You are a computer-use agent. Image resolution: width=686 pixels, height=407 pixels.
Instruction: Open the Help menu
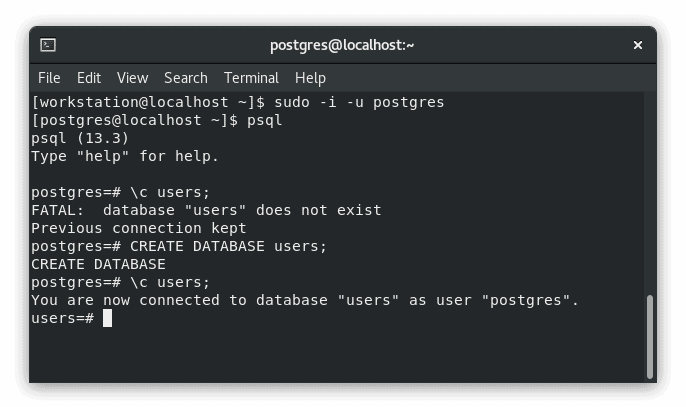[x=310, y=78]
